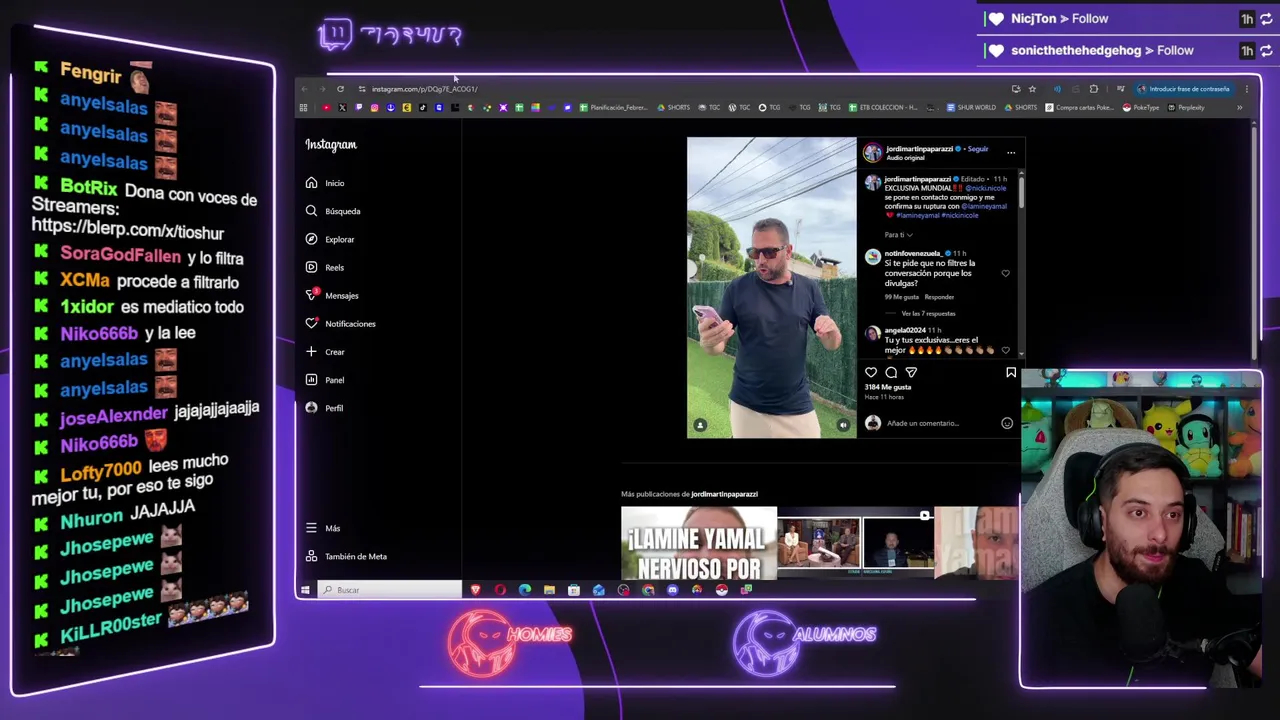
Task: Share the post with paper plane icon
Action: coord(911,372)
